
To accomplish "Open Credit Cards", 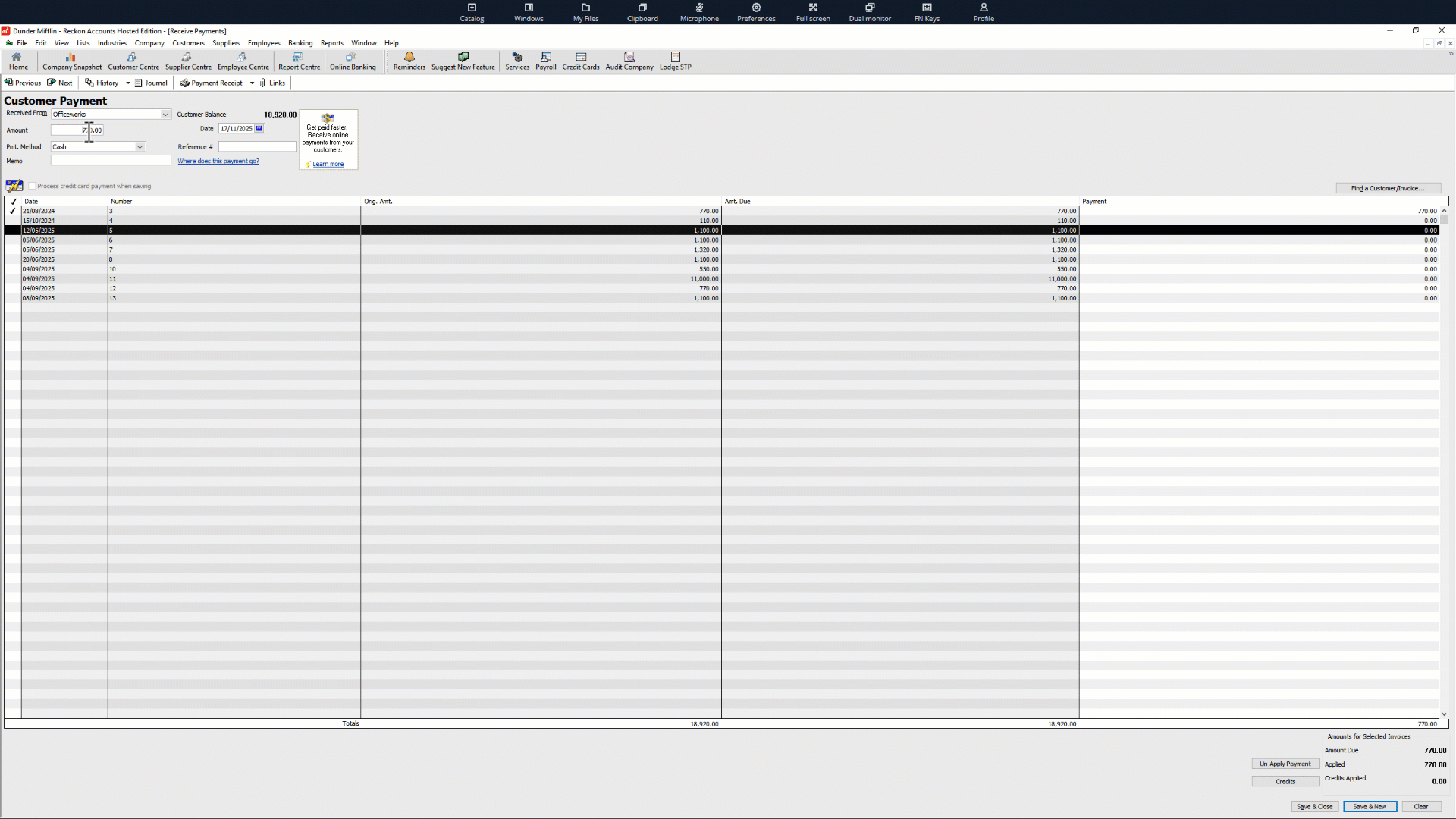I will [x=581, y=61].
